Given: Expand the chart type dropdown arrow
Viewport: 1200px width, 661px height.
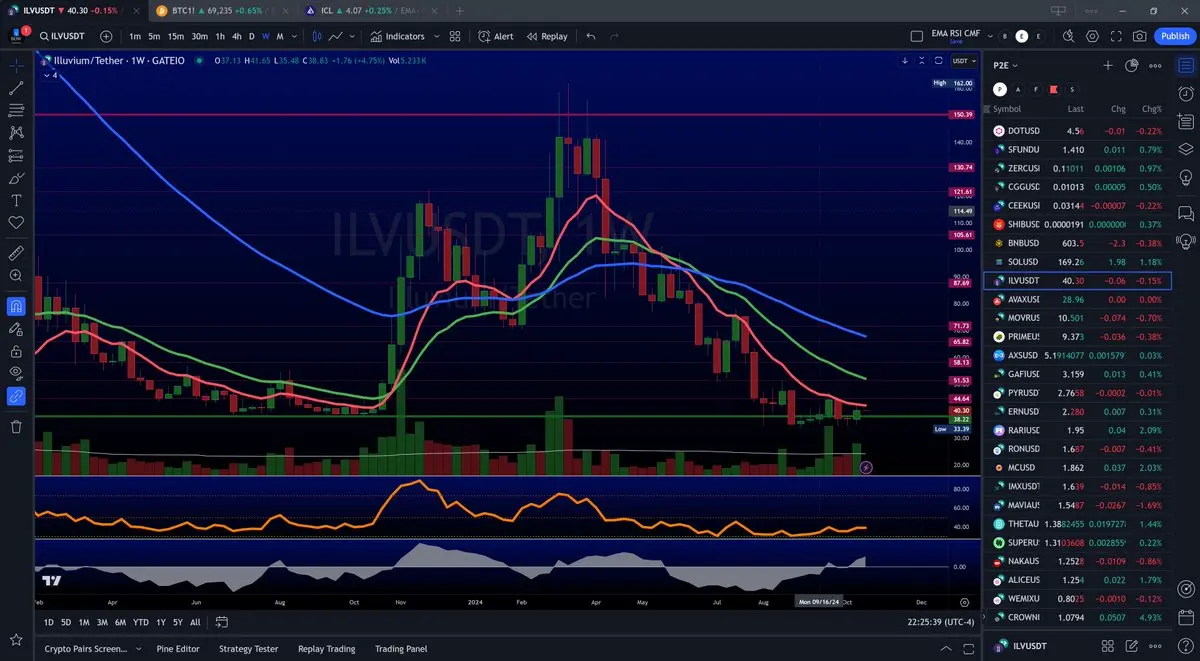Looking at the screenshot, I should click(354, 36).
